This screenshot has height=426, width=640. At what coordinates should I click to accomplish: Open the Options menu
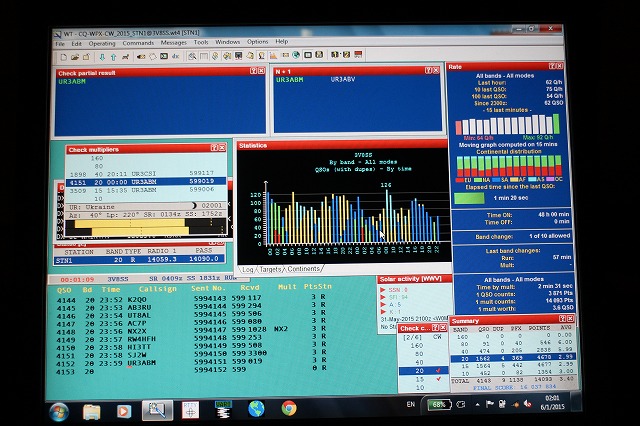tap(257, 42)
